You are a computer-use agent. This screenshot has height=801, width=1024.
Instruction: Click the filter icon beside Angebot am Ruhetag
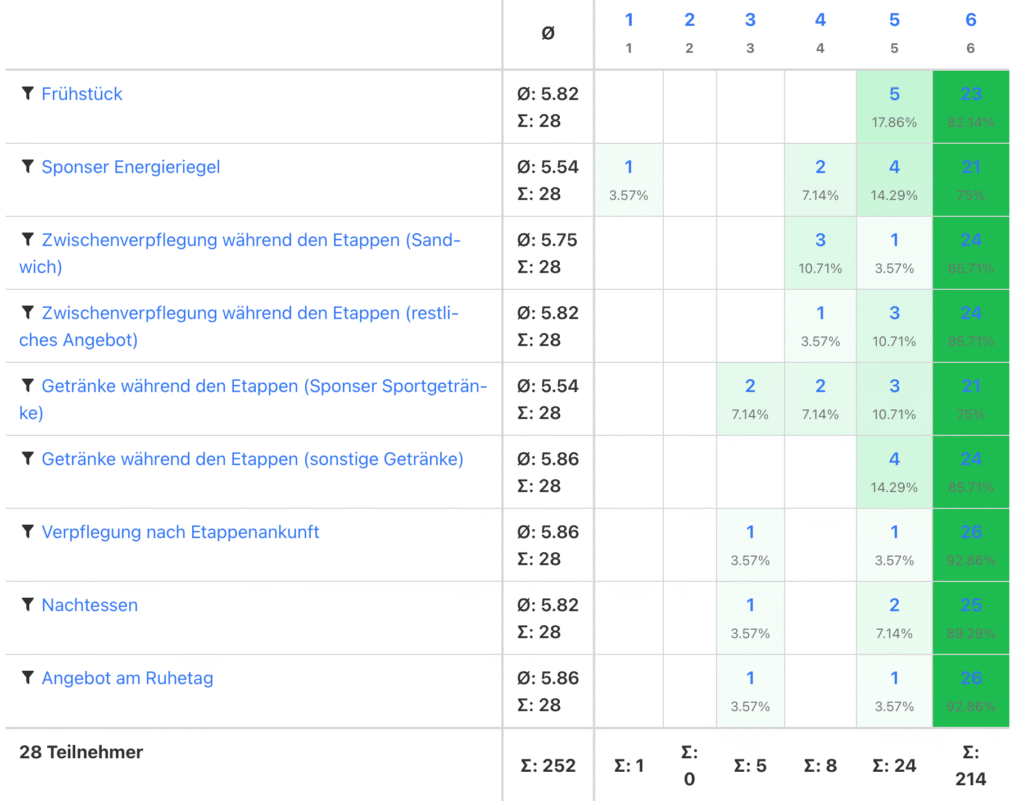pyautogui.click(x=28, y=677)
